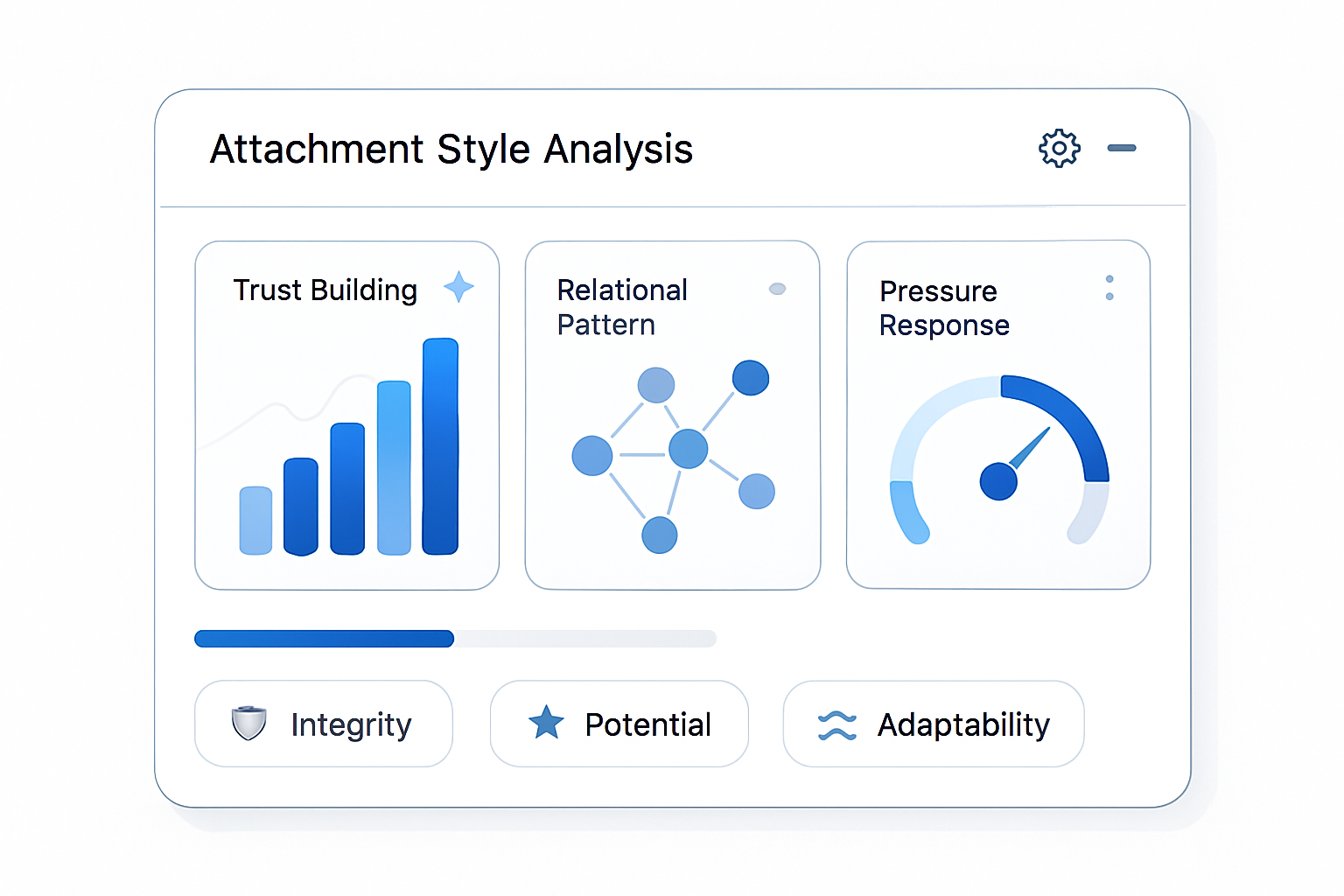Select the Integrity chip
The width and height of the screenshot is (1344, 896).
[324, 724]
